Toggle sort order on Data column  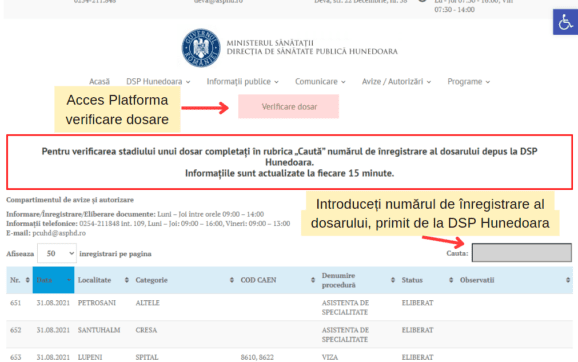click(x=53, y=280)
